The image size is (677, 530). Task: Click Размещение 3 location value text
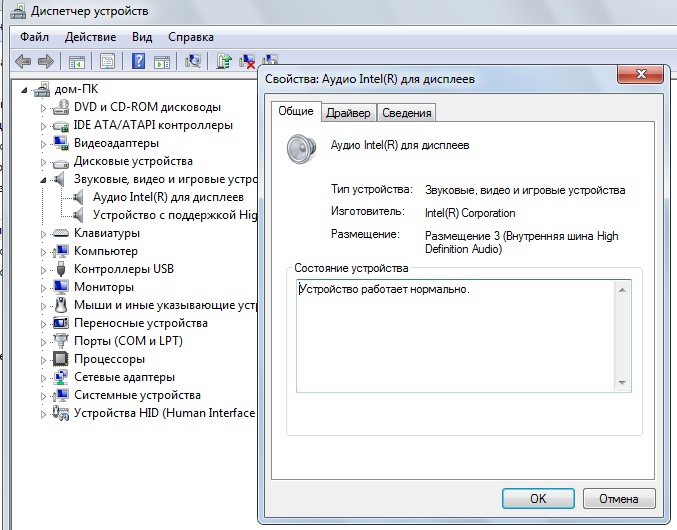pos(522,243)
